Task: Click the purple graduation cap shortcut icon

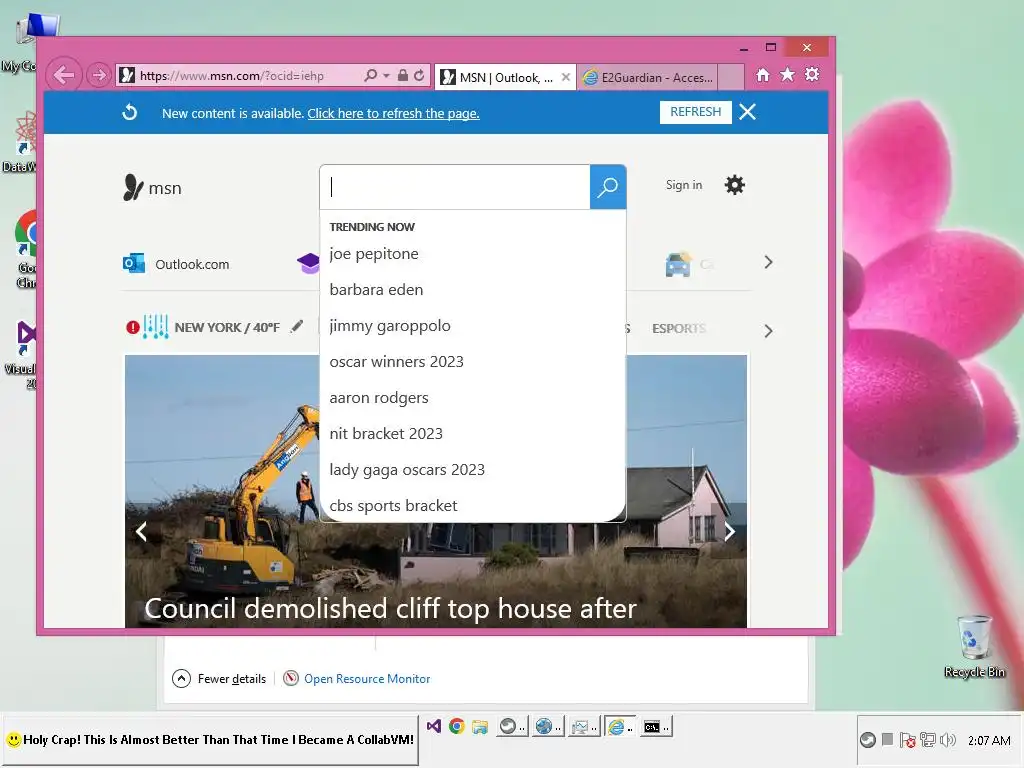Action: [308, 263]
